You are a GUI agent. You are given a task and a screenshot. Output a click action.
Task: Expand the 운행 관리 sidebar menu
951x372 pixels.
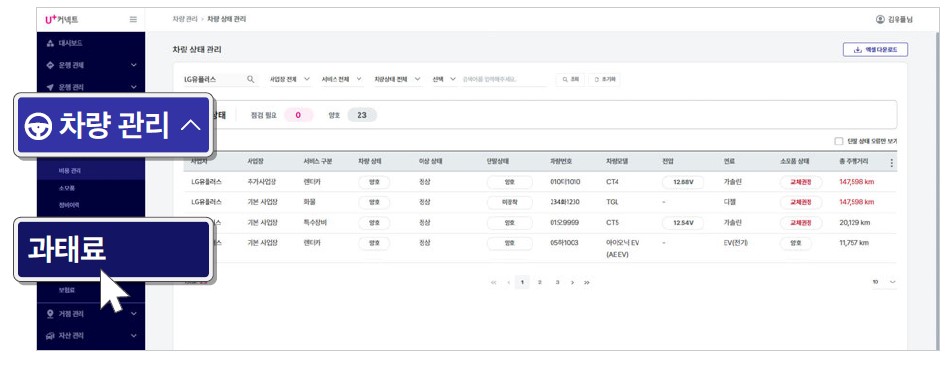click(x=91, y=87)
